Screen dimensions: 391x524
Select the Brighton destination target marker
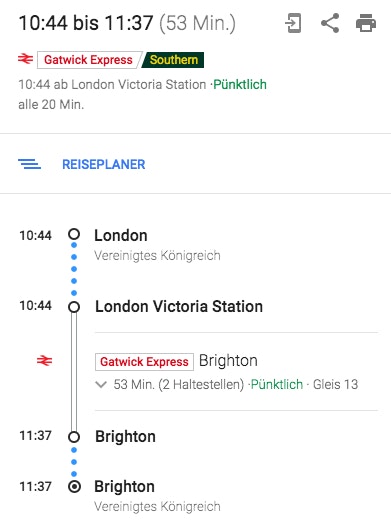click(x=74, y=487)
